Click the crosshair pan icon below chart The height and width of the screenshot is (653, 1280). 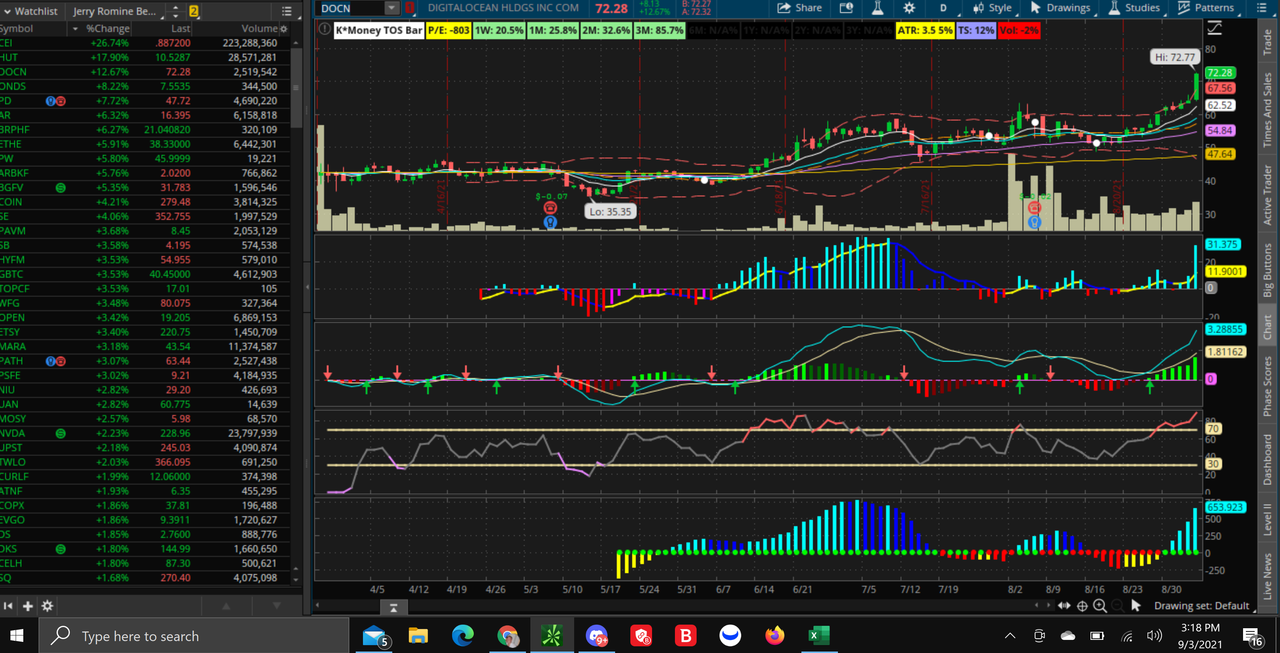pyautogui.click(x=1082, y=606)
